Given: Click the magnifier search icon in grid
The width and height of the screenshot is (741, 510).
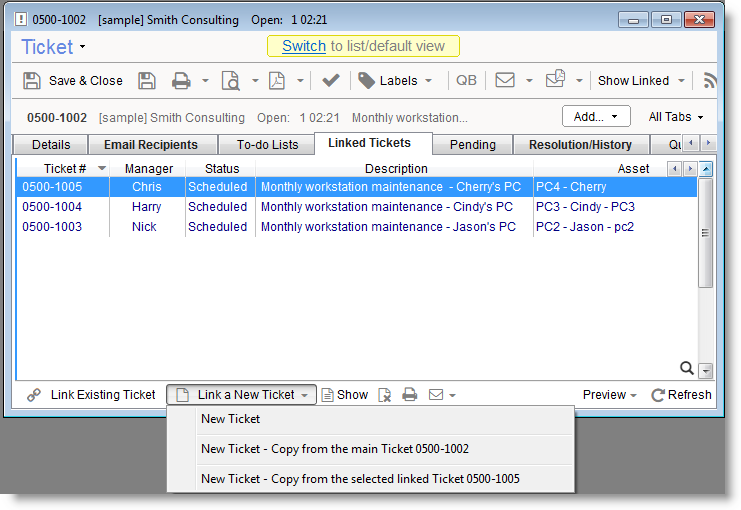Looking at the screenshot, I should (686, 368).
